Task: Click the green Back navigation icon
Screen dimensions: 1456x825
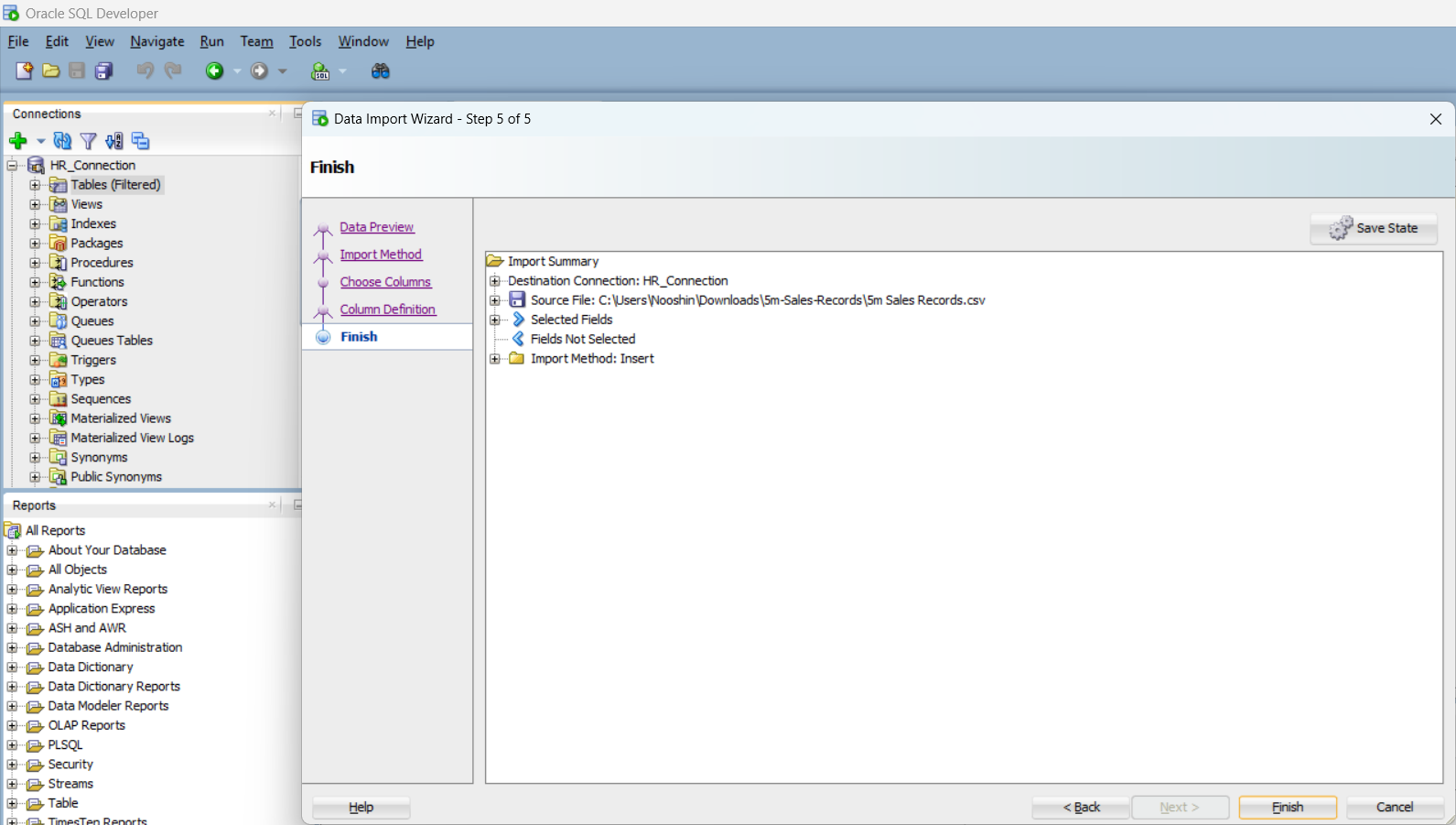Action: pyautogui.click(x=214, y=71)
